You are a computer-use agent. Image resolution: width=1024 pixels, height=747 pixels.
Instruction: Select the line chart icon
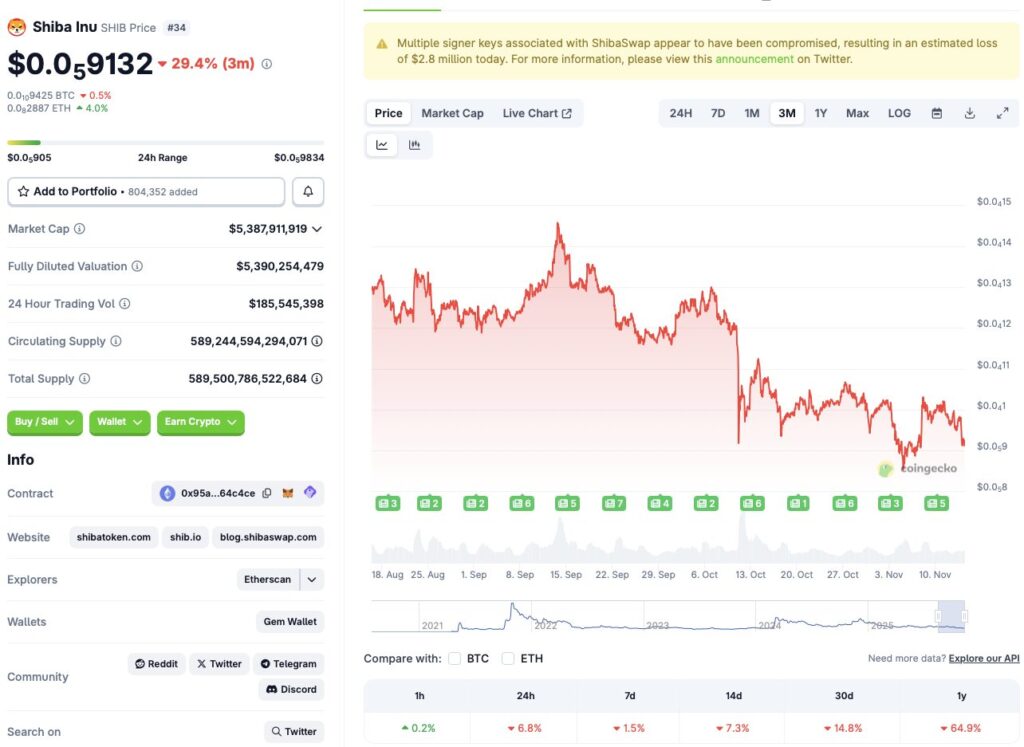(x=381, y=144)
